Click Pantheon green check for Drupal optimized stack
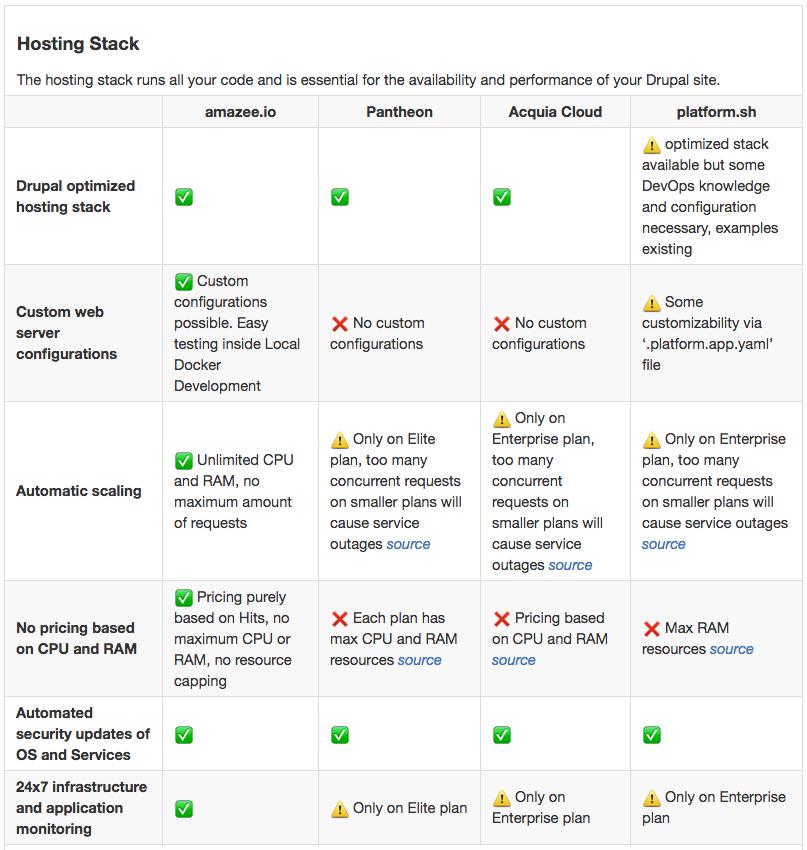807x850 pixels. click(x=340, y=197)
